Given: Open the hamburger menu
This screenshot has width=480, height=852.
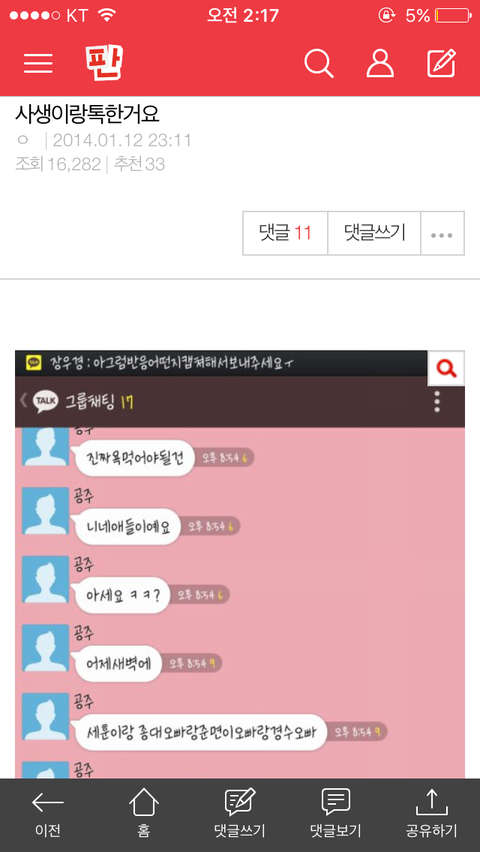Looking at the screenshot, I should point(38,64).
